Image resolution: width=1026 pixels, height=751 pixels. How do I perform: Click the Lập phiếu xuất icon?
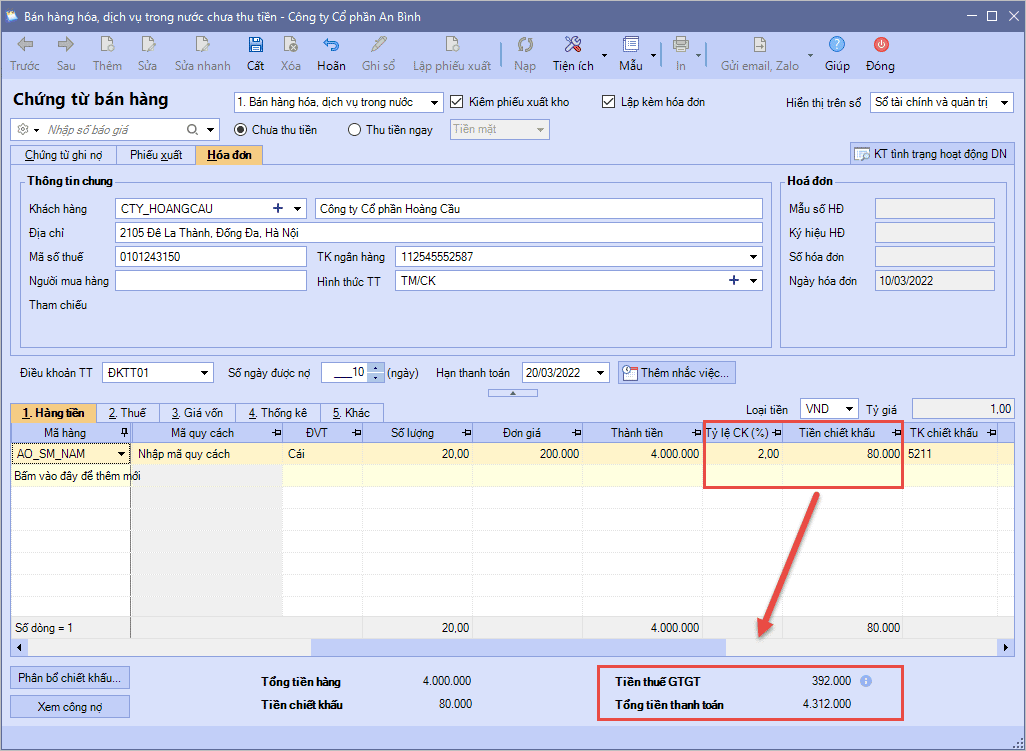(x=451, y=44)
